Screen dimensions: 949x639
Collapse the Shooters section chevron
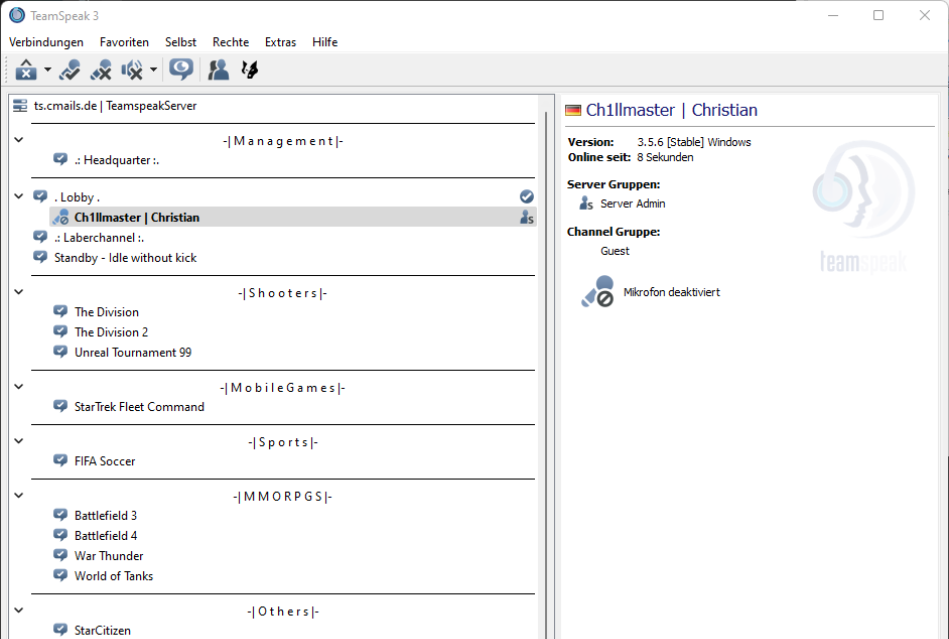19,292
